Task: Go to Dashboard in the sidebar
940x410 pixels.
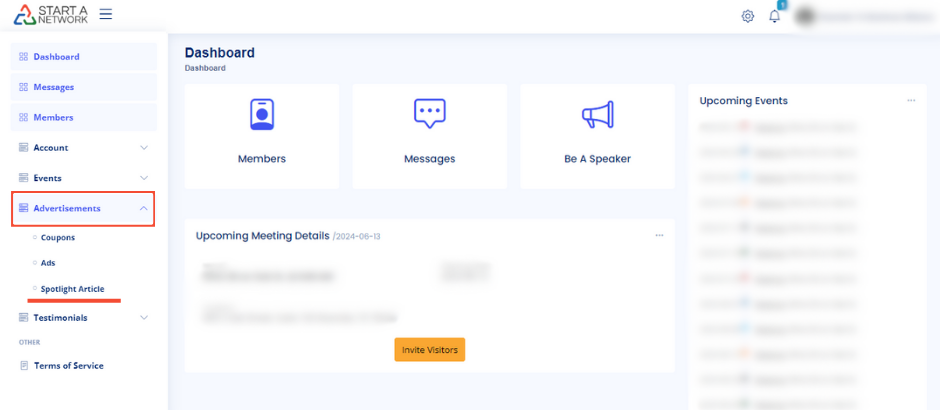Action: [56, 57]
